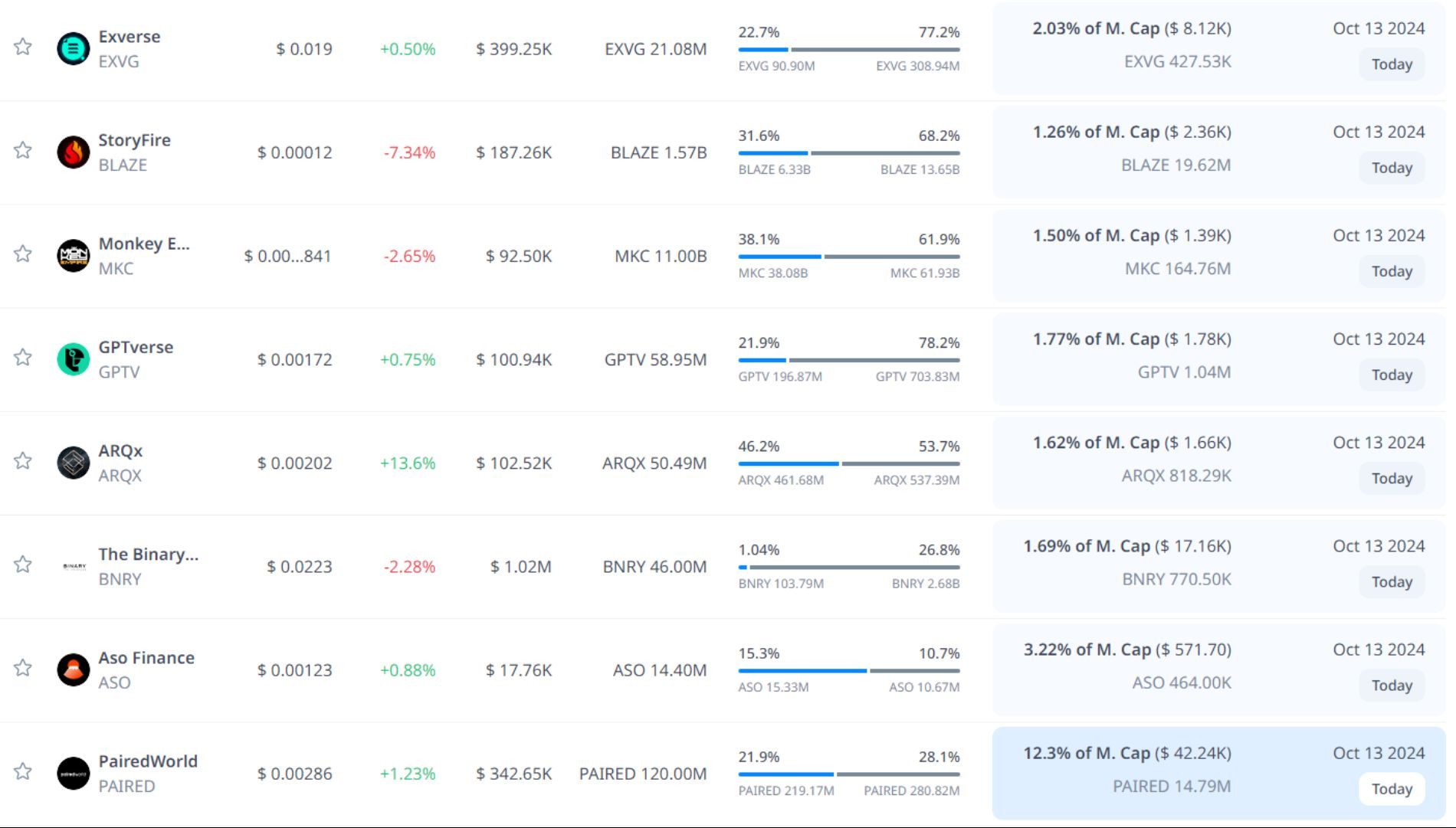Click the Today badge in Exverse row
The height and width of the screenshot is (828, 1456).
point(1391,64)
